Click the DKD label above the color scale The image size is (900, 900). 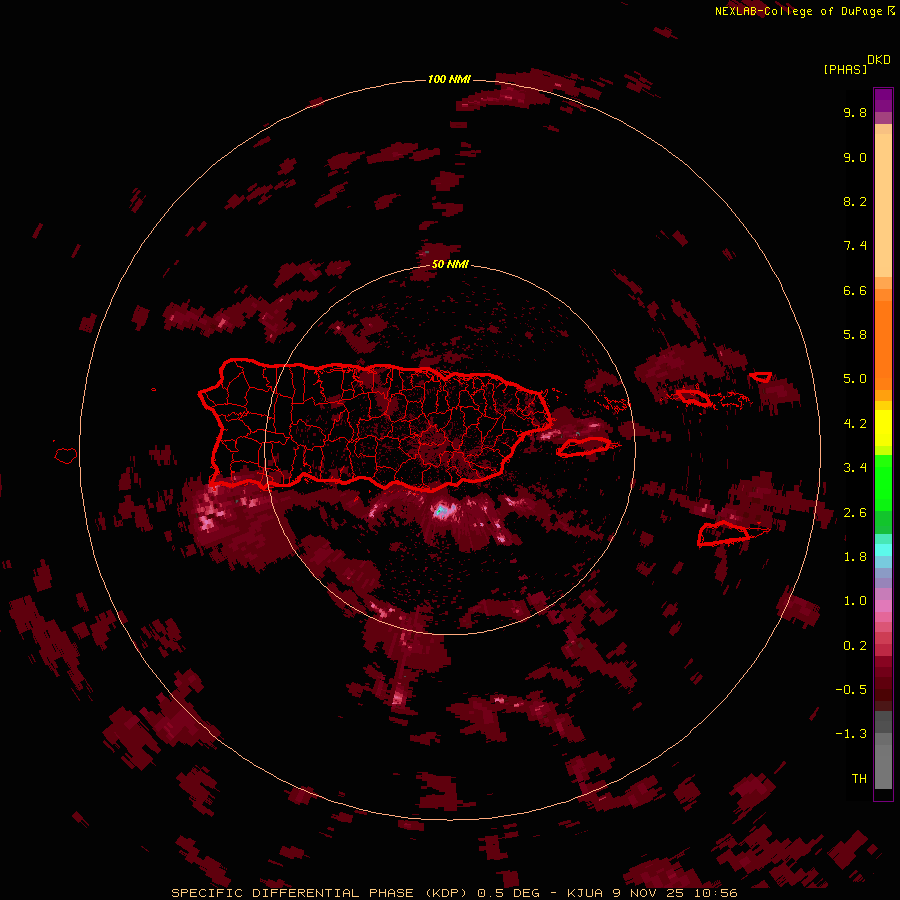[879, 60]
